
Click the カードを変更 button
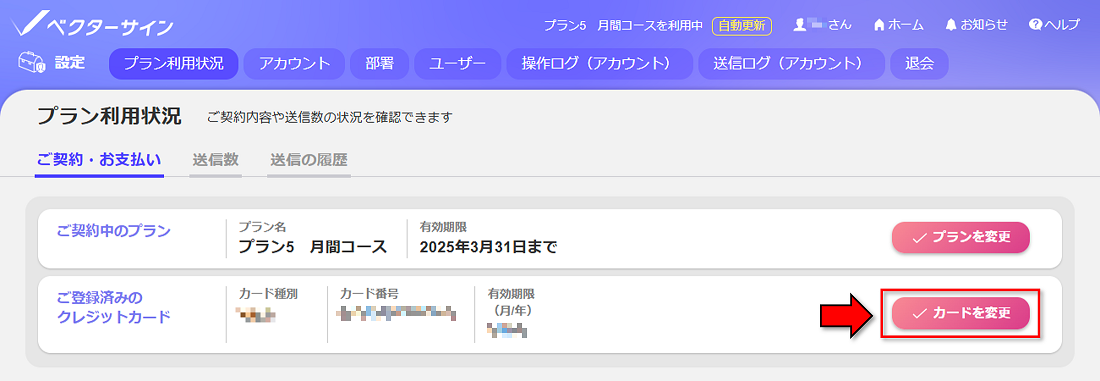(x=960, y=313)
